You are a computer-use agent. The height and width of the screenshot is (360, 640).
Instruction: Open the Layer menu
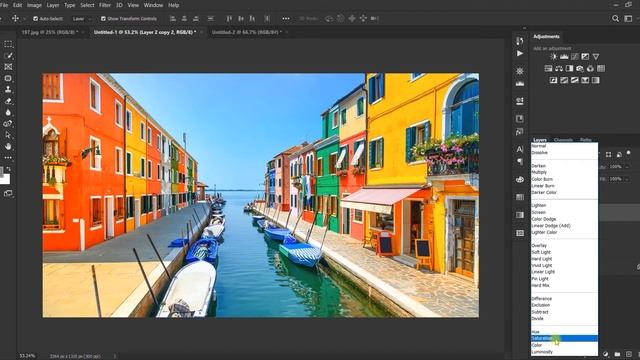(53, 5)
